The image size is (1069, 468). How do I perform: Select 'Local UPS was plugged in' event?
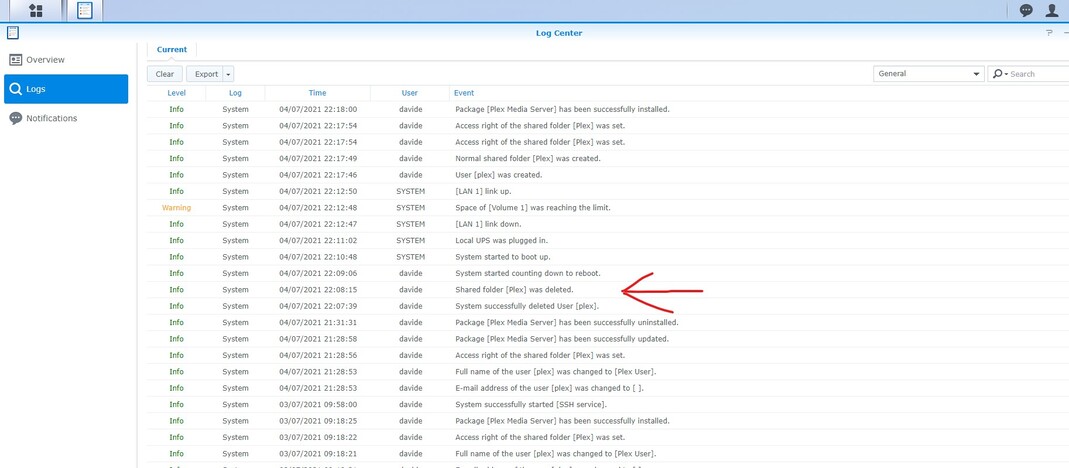coord(501,240)
